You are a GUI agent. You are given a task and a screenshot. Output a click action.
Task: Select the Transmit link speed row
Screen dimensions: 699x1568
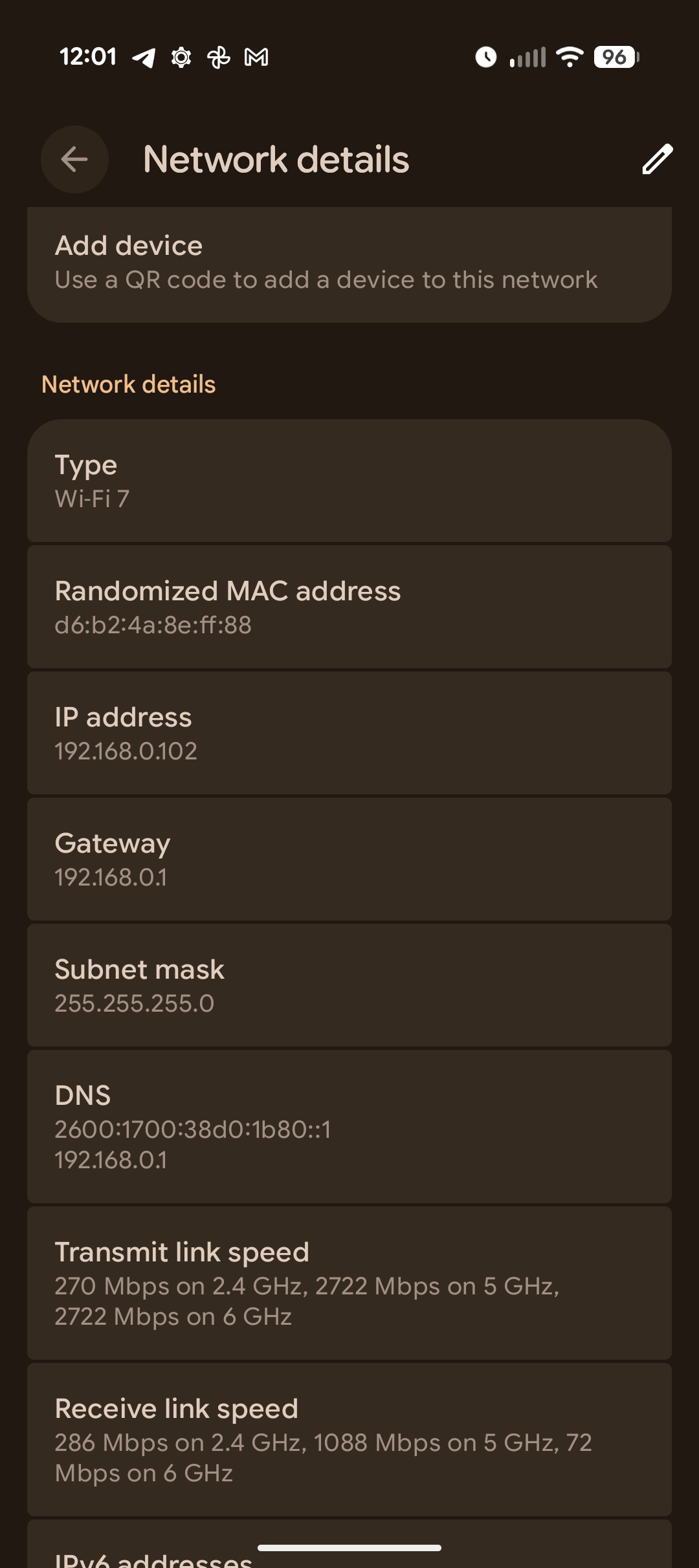click(x=349, y=1283)
